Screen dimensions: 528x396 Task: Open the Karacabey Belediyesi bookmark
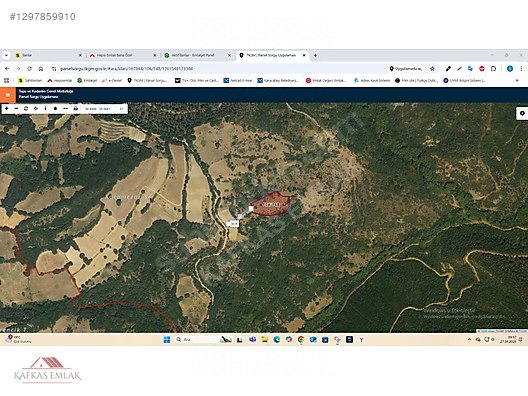[x=278, y=80]
